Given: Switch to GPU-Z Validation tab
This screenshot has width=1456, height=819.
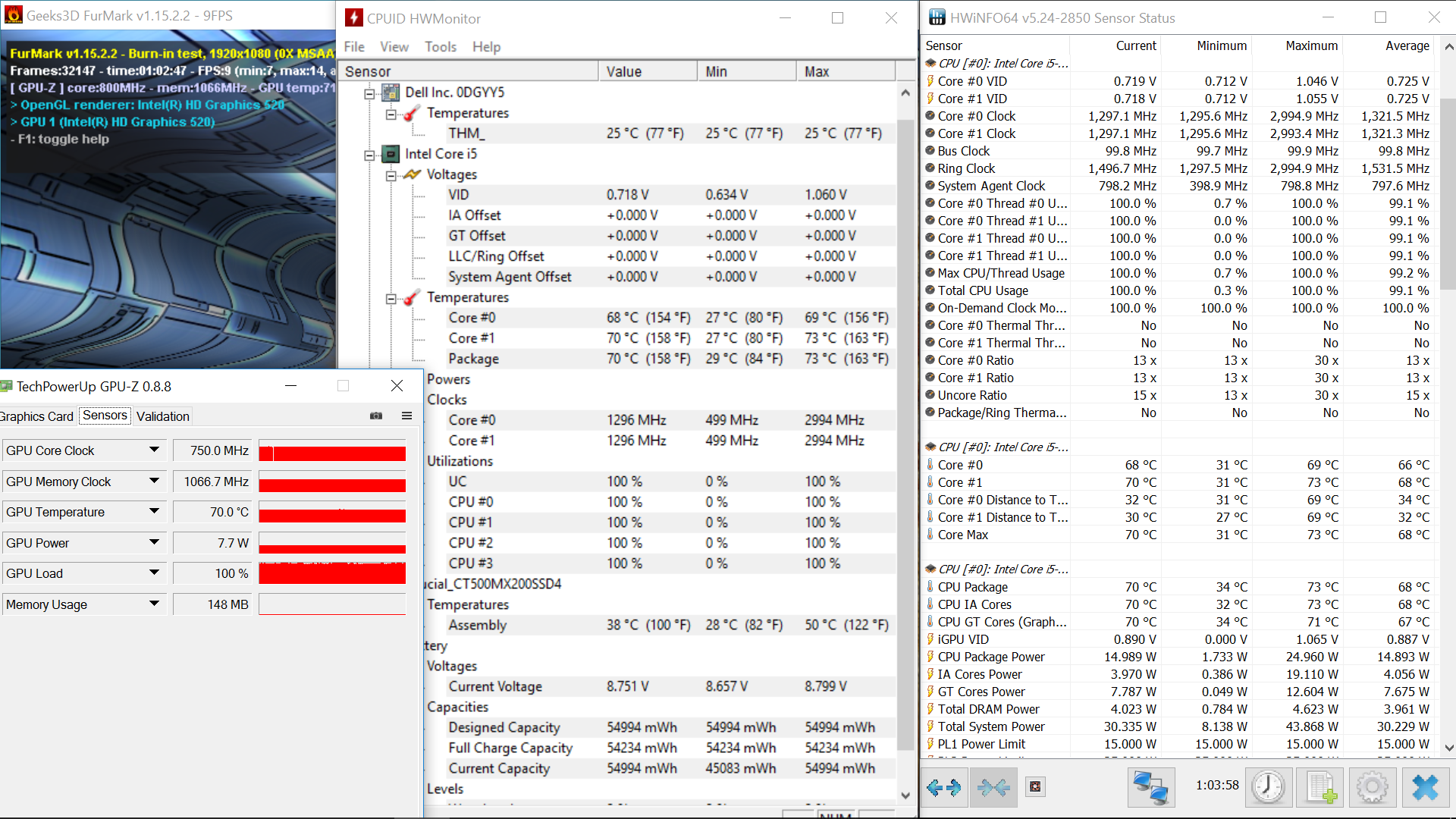Looking at the screenshot, I should (163, 416).
